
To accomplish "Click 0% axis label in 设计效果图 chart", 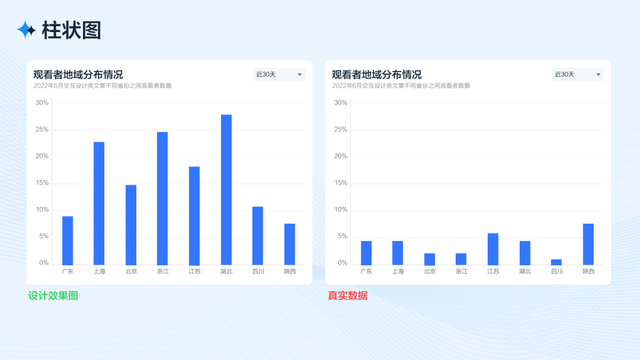I will click(44, 262).
